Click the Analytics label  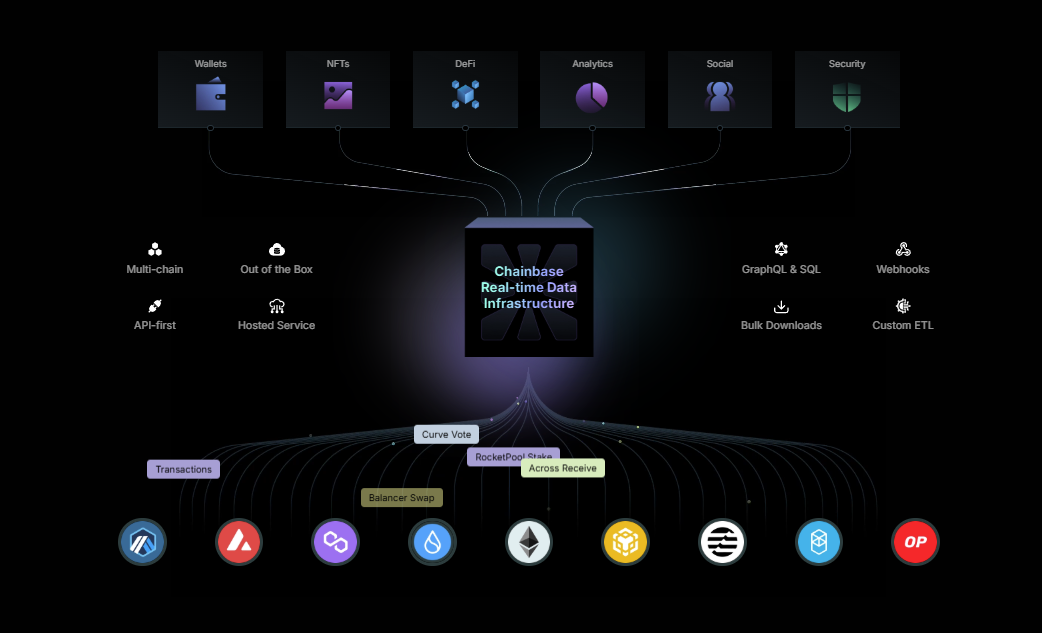point(592,64)
